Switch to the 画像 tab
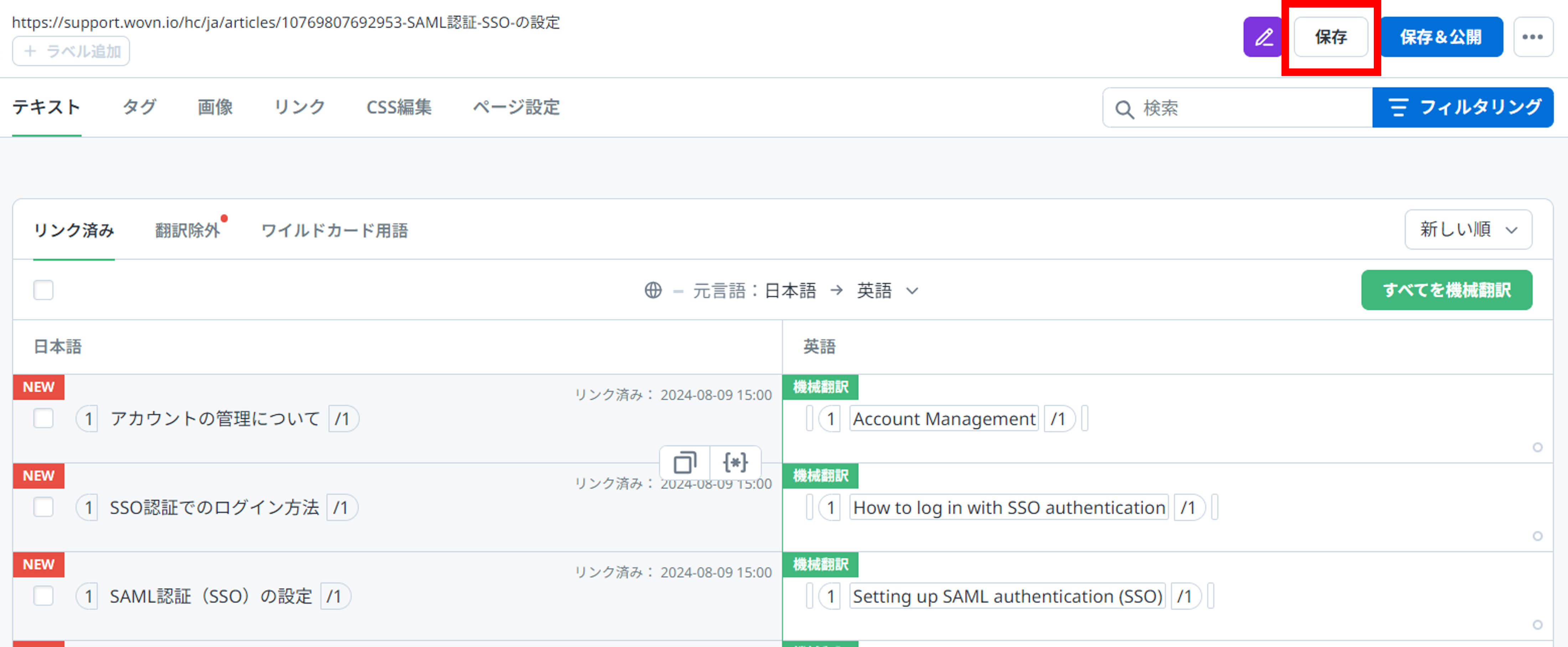This screenshot has width=1568, height=647. [215, 107]
